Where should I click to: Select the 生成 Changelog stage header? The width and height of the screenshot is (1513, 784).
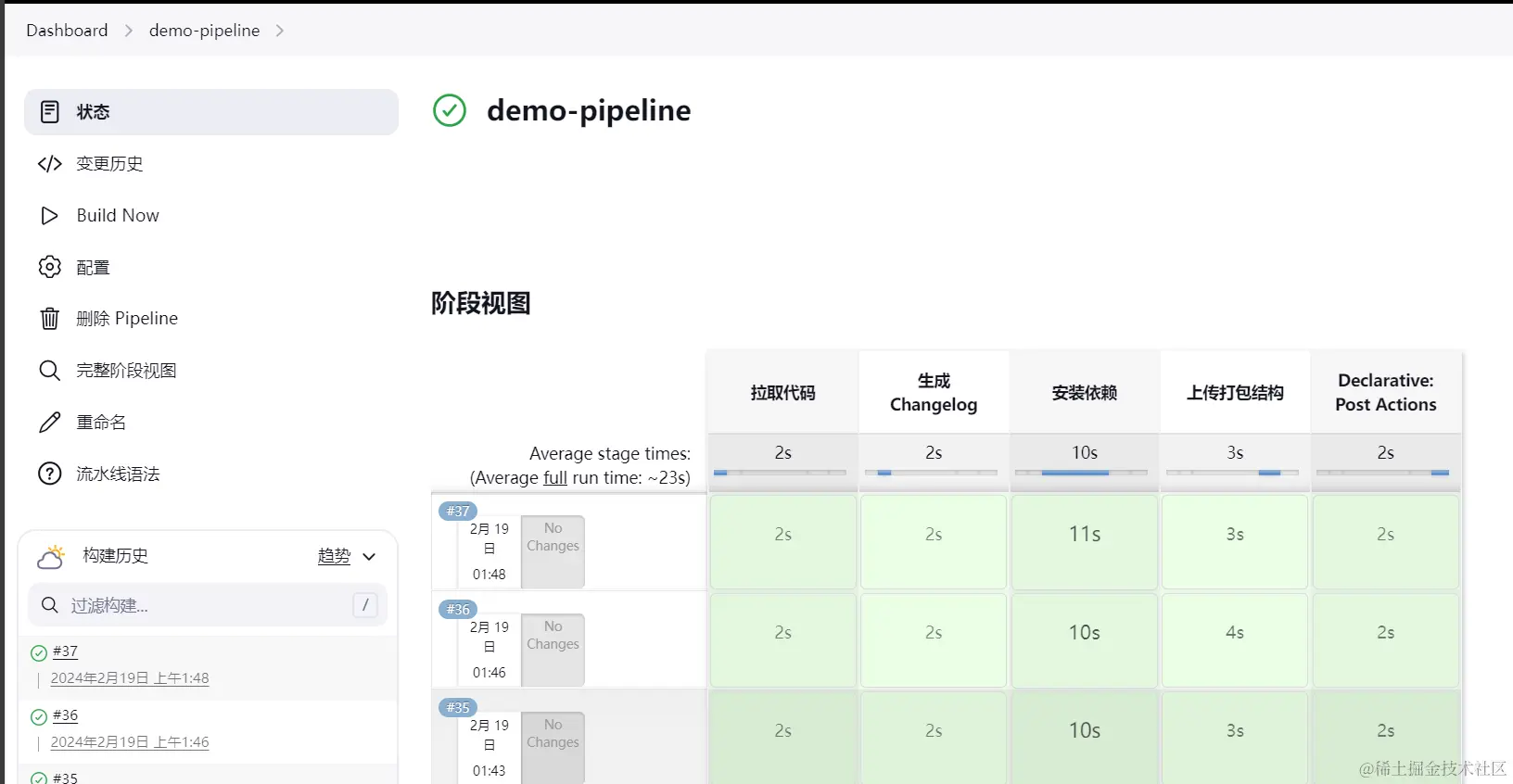coord(934,393)
